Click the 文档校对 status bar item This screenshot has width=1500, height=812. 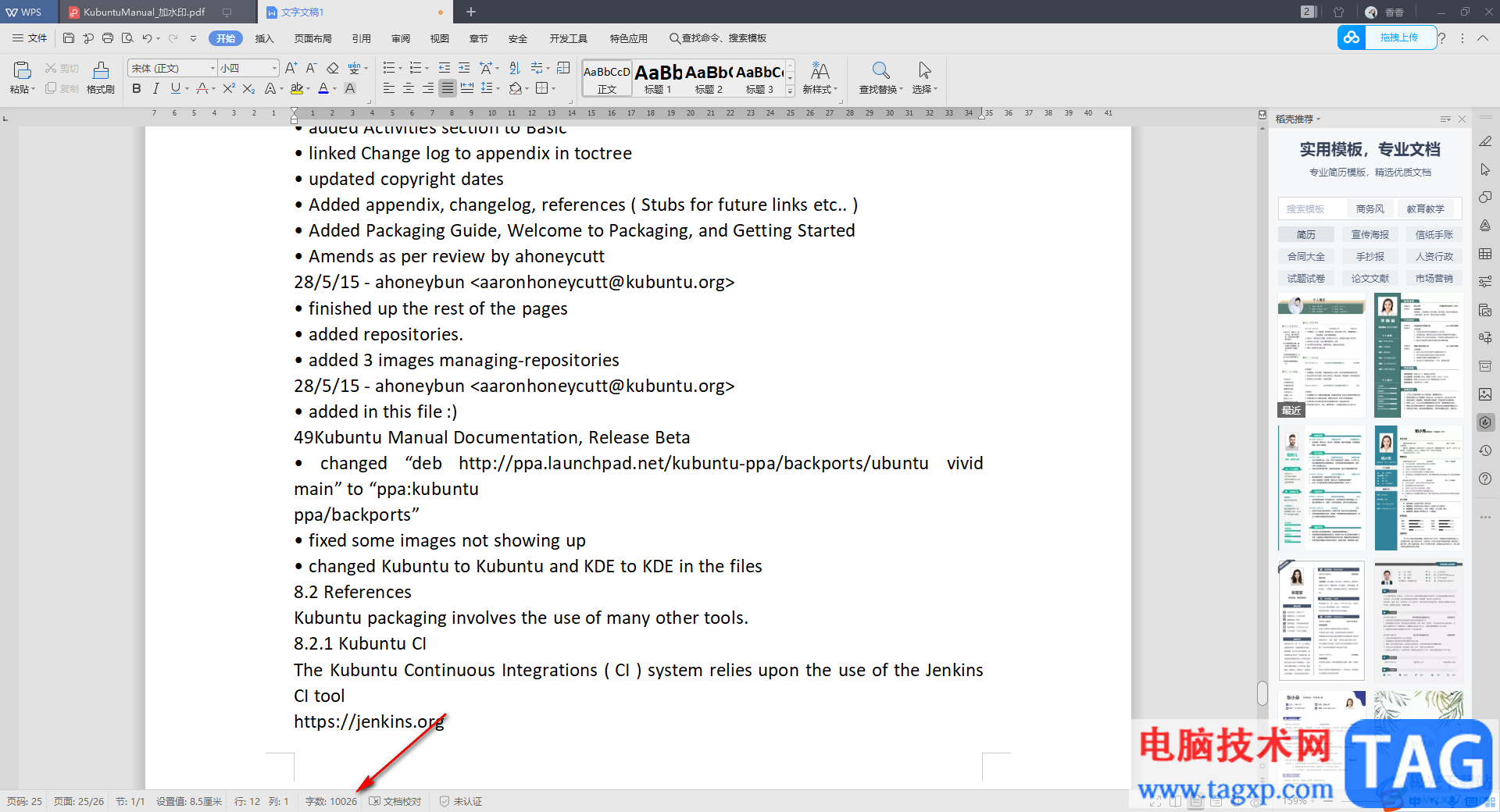coord(395,801)
